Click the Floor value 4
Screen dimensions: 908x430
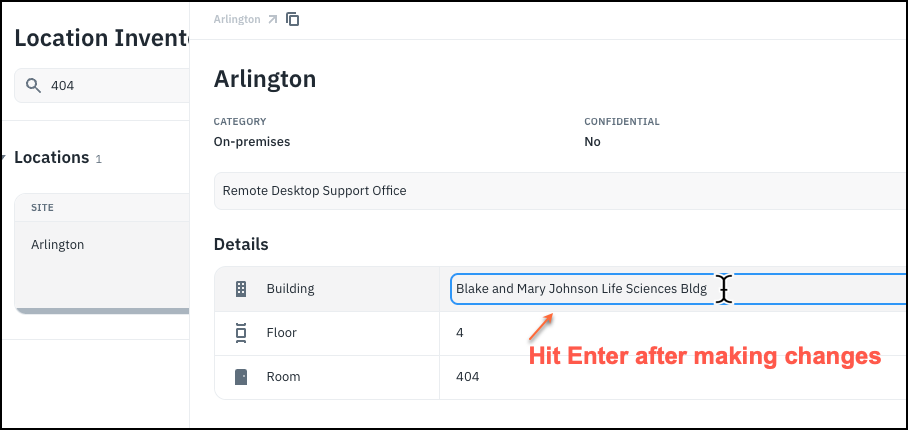click(x=460, y=332)
